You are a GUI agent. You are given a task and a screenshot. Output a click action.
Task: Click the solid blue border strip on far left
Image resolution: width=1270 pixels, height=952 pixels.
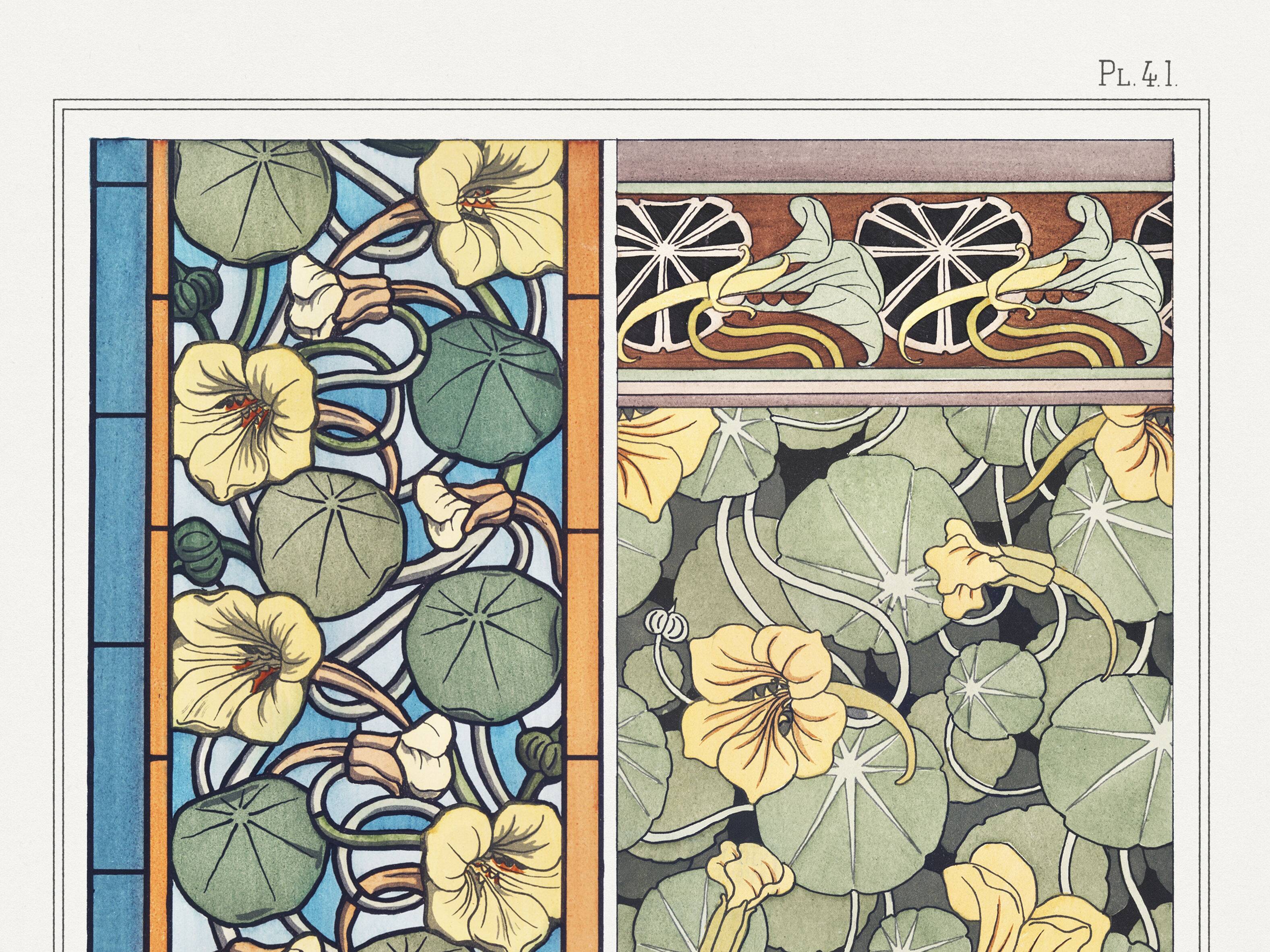[x=120, y=545]
